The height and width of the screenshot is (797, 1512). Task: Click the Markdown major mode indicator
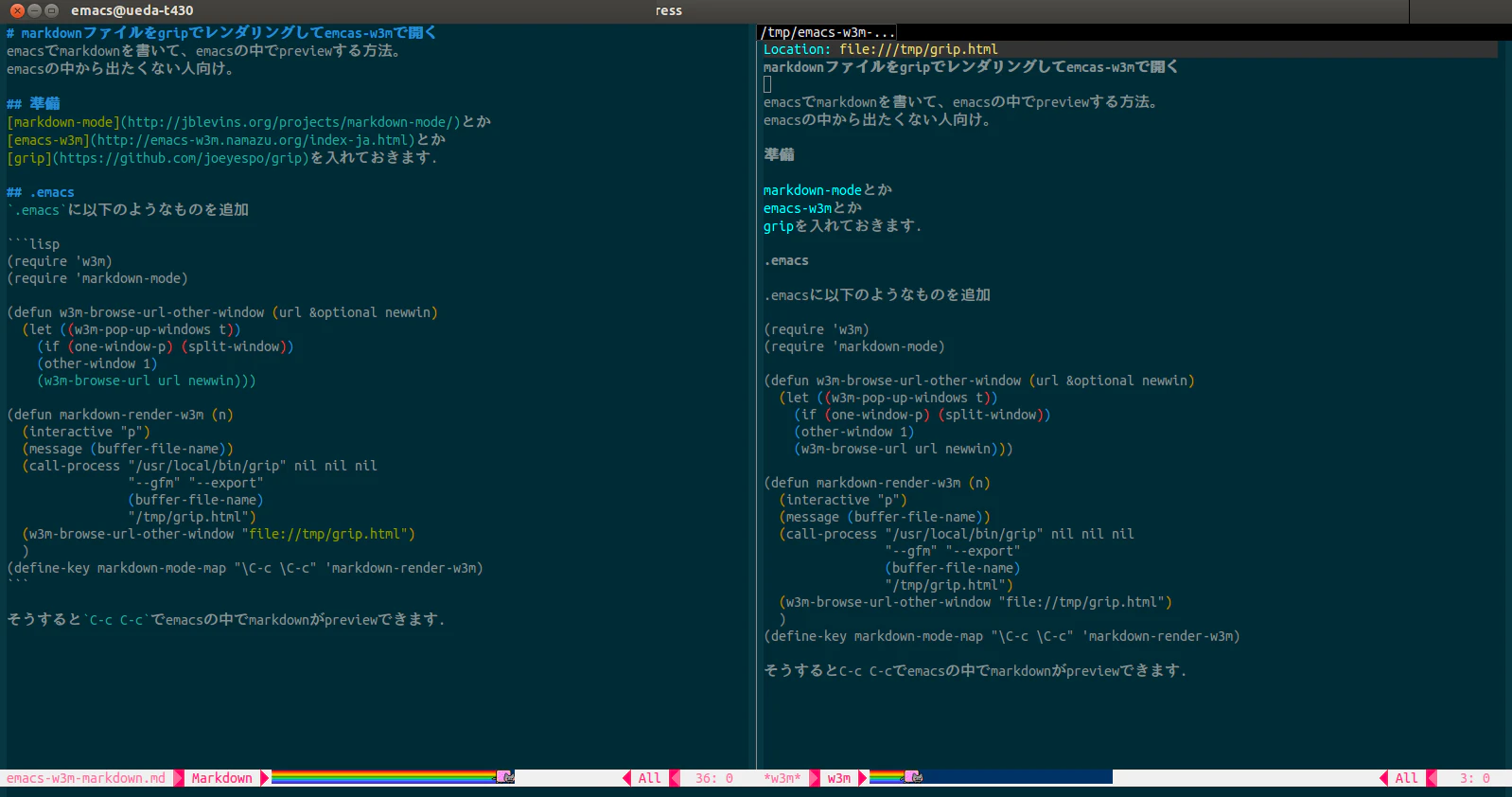(x=222, y=778)
